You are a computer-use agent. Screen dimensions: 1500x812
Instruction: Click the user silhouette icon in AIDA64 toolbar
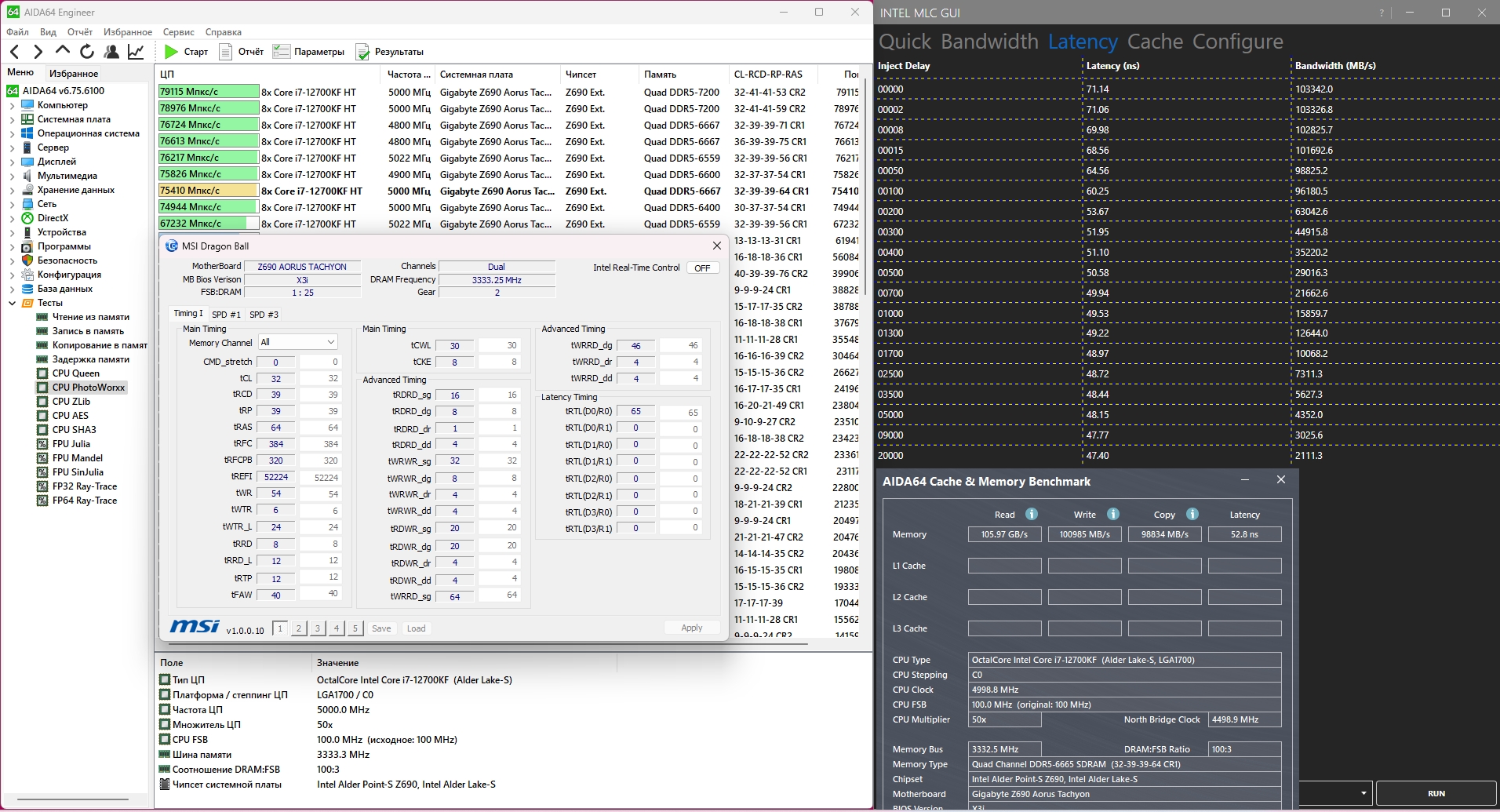coord(111,52)
